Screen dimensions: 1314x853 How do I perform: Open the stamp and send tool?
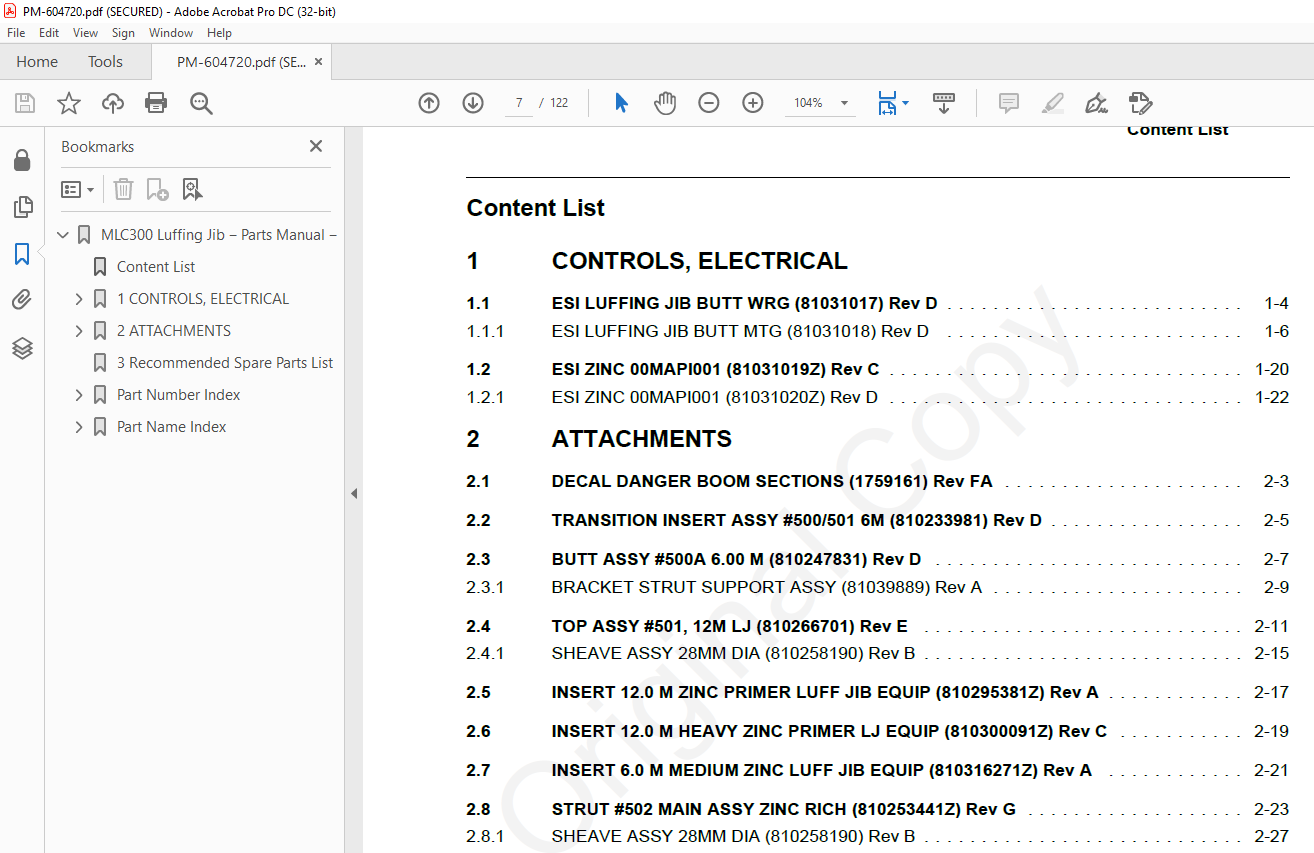pyautogui.click(x=1140, y=103)
